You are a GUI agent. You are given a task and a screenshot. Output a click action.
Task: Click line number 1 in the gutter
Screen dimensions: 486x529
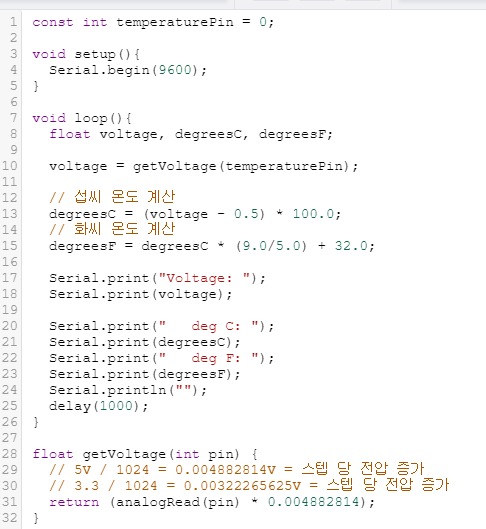pos(13,22)
